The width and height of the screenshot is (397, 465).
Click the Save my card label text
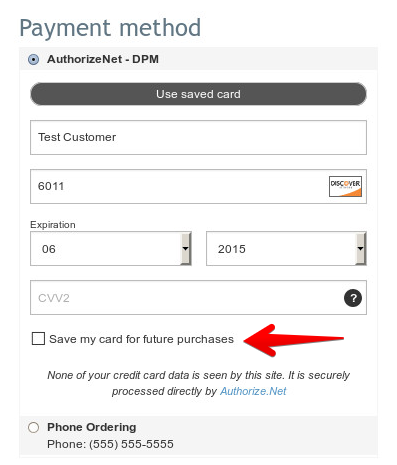(x=141, y=339)
